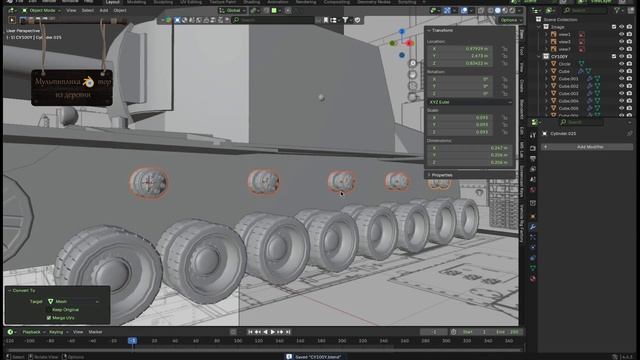The width and height of the screenshot is (640, 360).
Task: Toggle the snapping green icon
Action: [274, 10]
